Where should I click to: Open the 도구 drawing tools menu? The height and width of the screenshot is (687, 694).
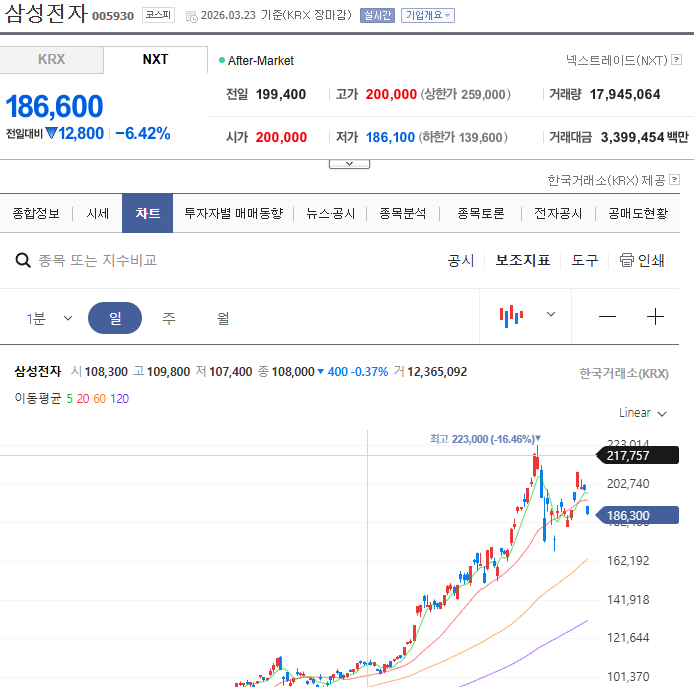click(x=585, y=260)
